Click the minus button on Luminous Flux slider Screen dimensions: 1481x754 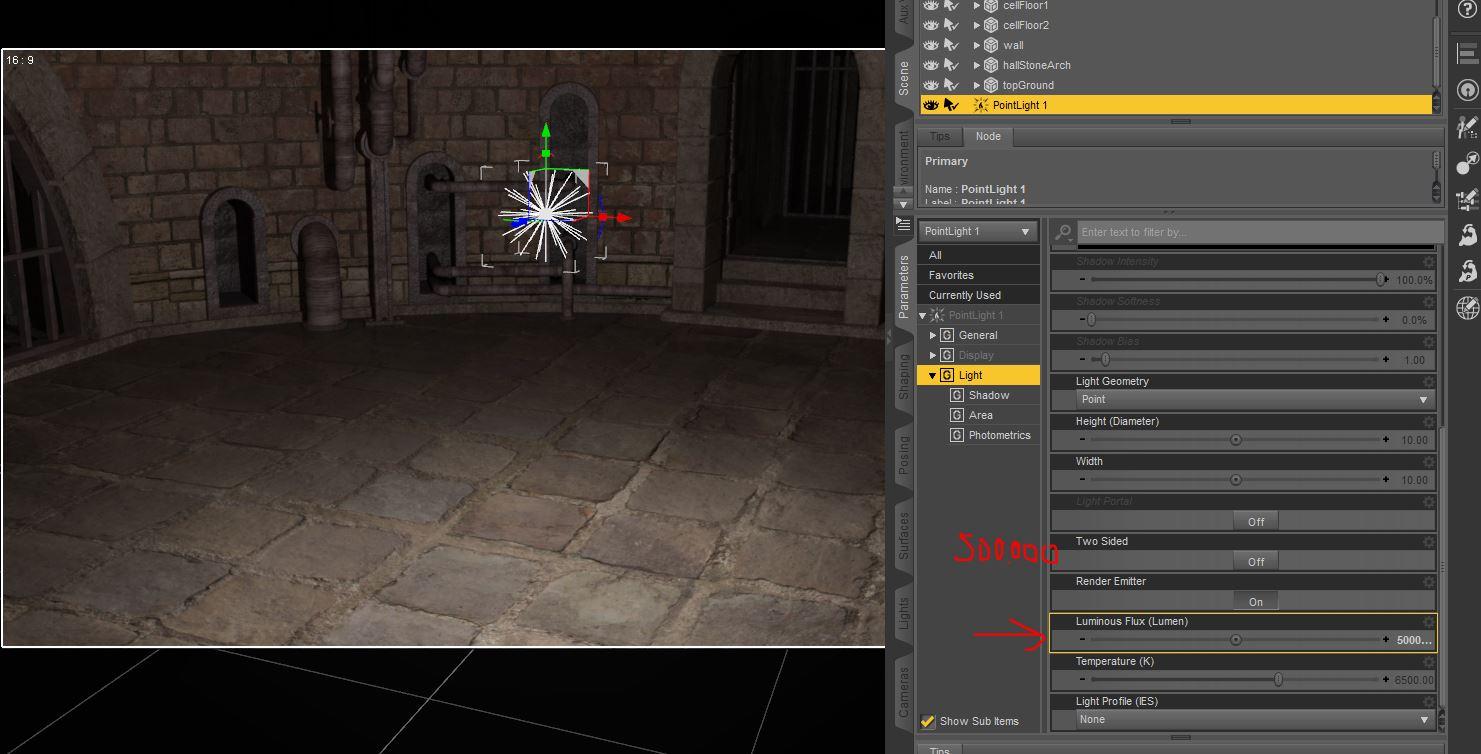(1082, 640)
